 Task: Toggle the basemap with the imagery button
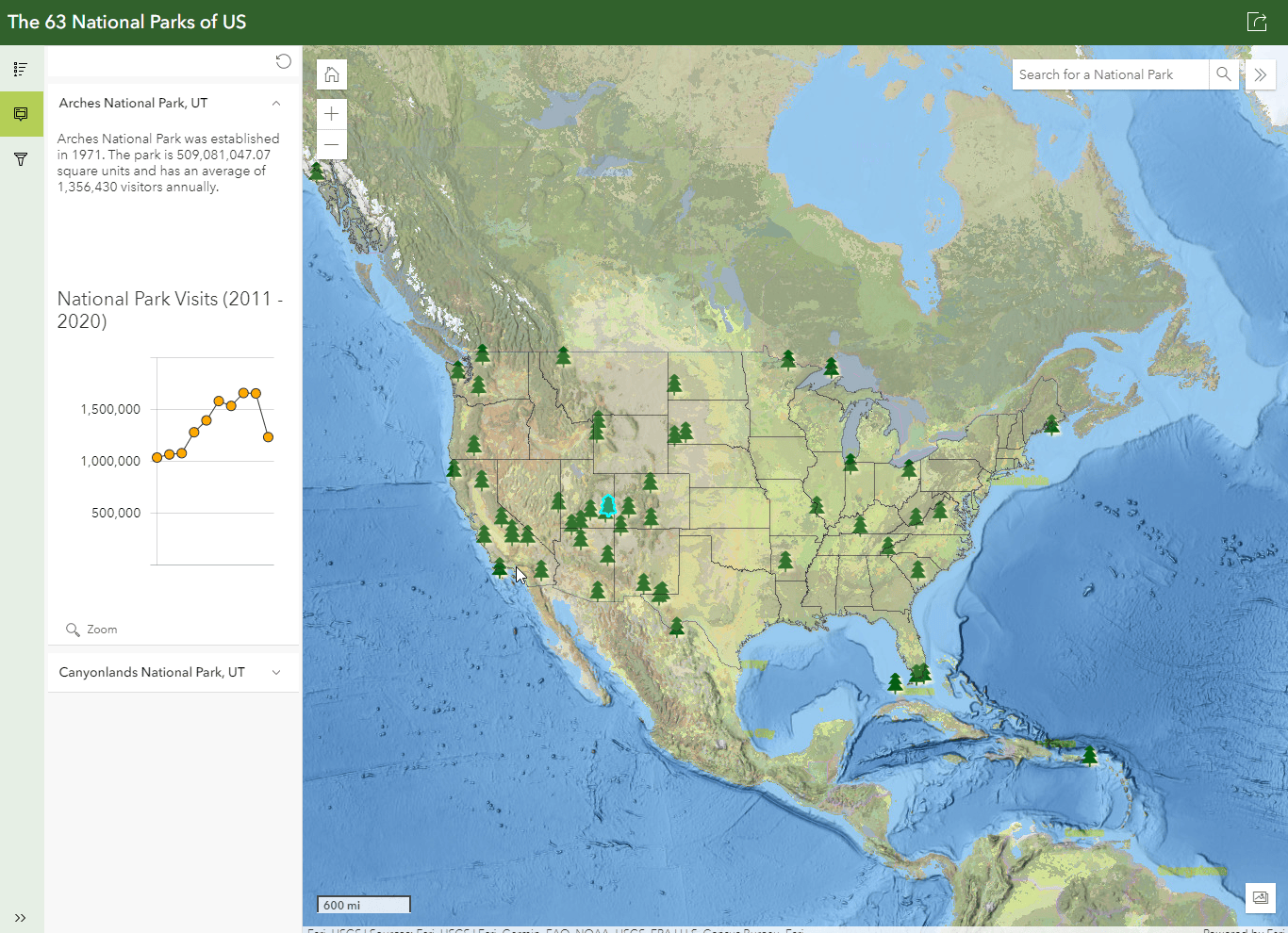(x=1261, y=898)
